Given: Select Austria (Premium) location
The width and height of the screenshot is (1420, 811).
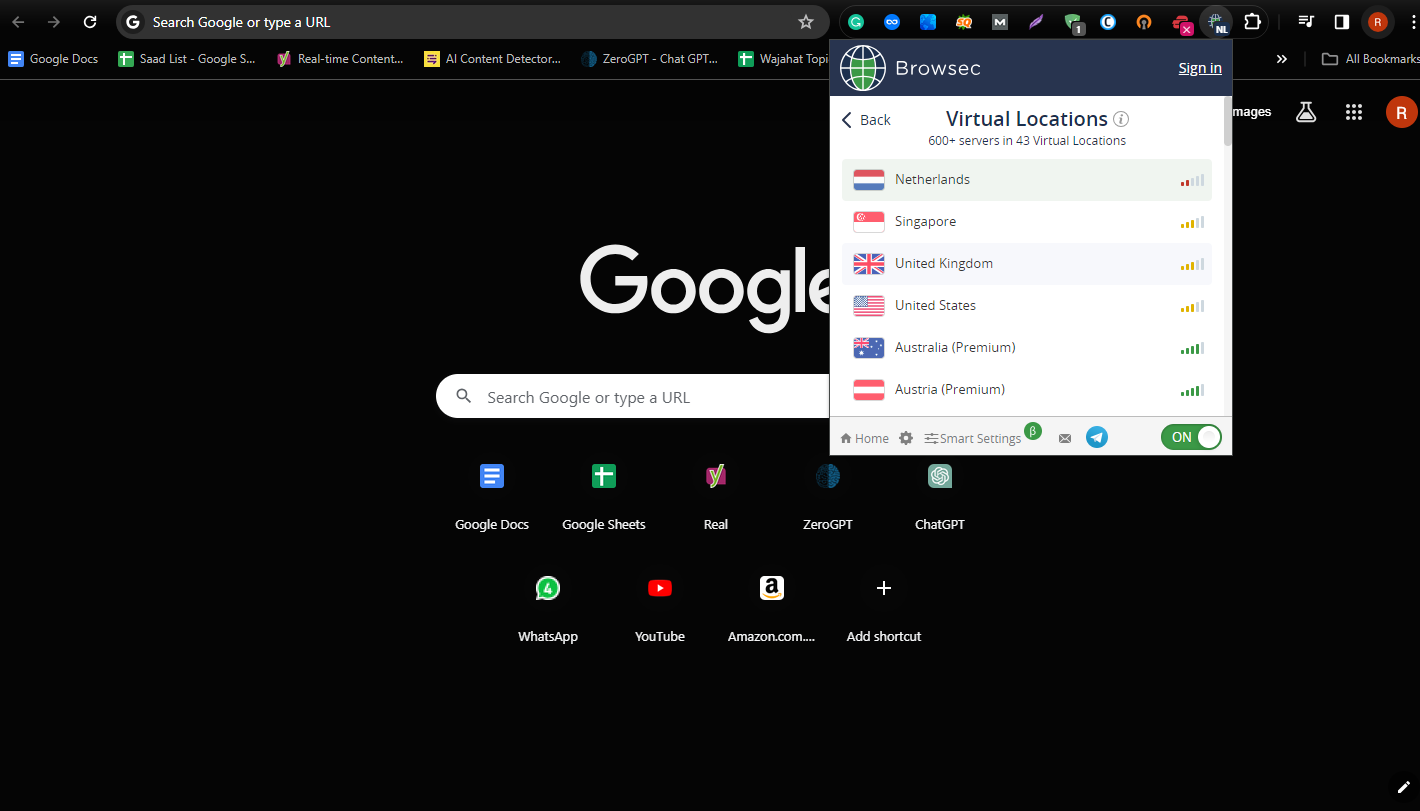Looking at the screenshot, I should pos(1027,390).
